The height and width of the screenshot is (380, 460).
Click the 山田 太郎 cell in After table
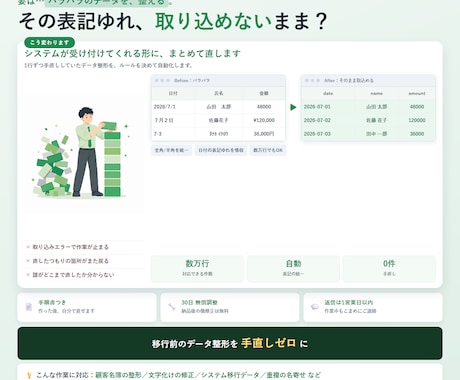click(377, 107)
